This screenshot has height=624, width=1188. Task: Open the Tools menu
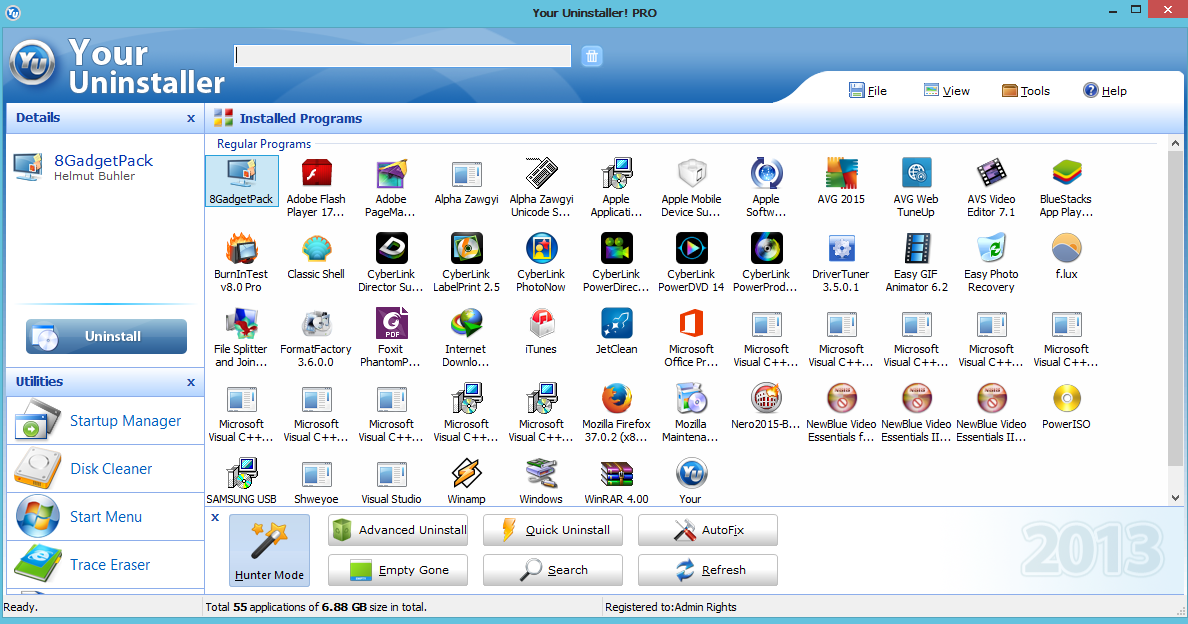(1026, 91)
